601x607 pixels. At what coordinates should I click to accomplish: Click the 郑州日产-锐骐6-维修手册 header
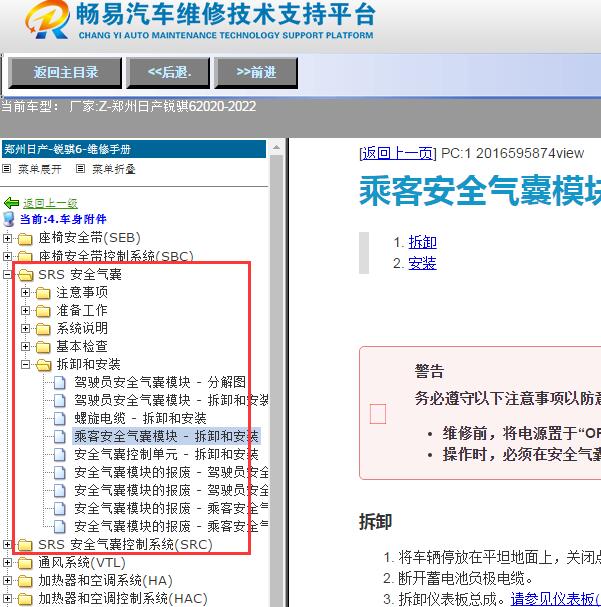134,149
